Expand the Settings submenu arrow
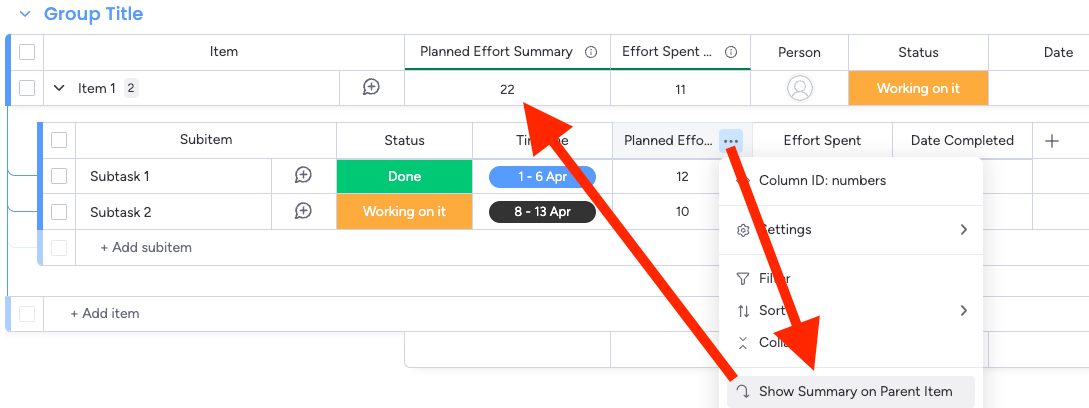1089x408 pixels. pos(963,229)
